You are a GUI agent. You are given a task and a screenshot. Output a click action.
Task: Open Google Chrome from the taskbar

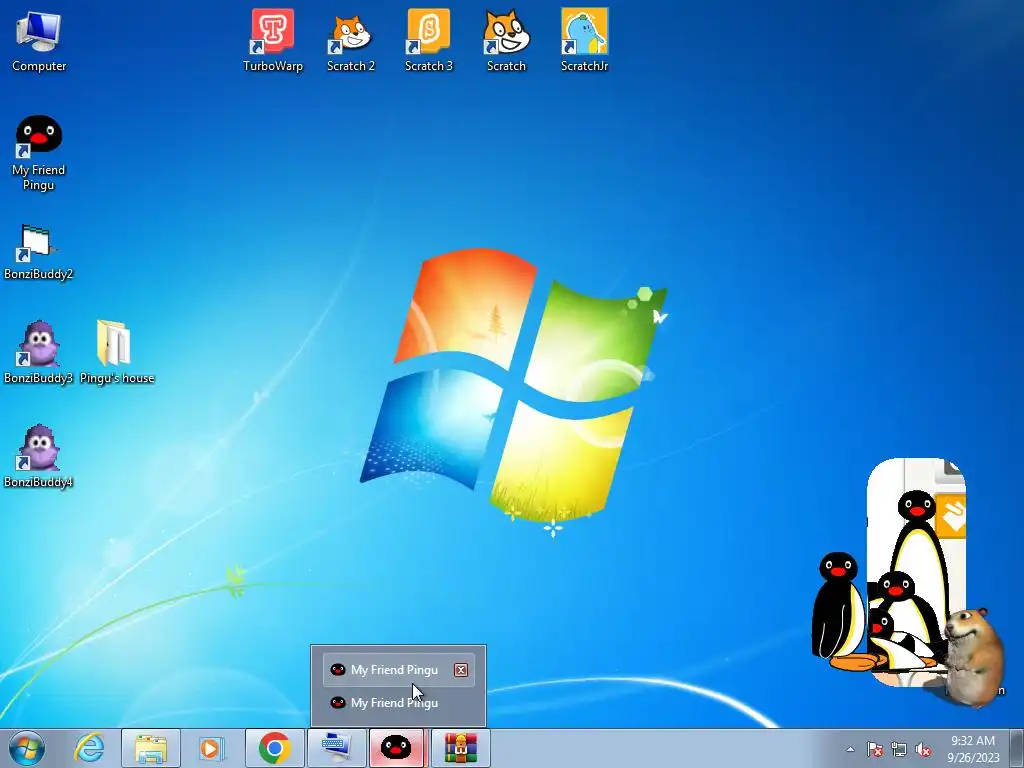[274, 748]
